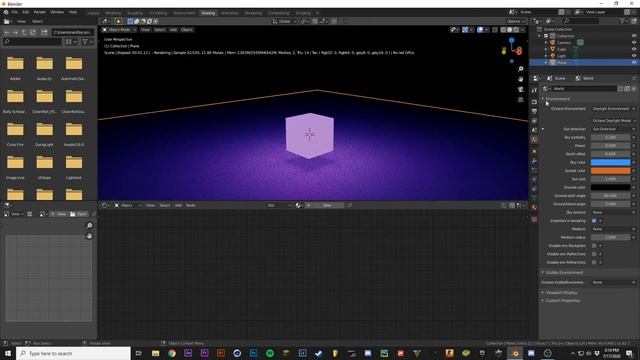Open the viewport Add menu
Viewport: 640px width, 360px height.
pos(173,30)
